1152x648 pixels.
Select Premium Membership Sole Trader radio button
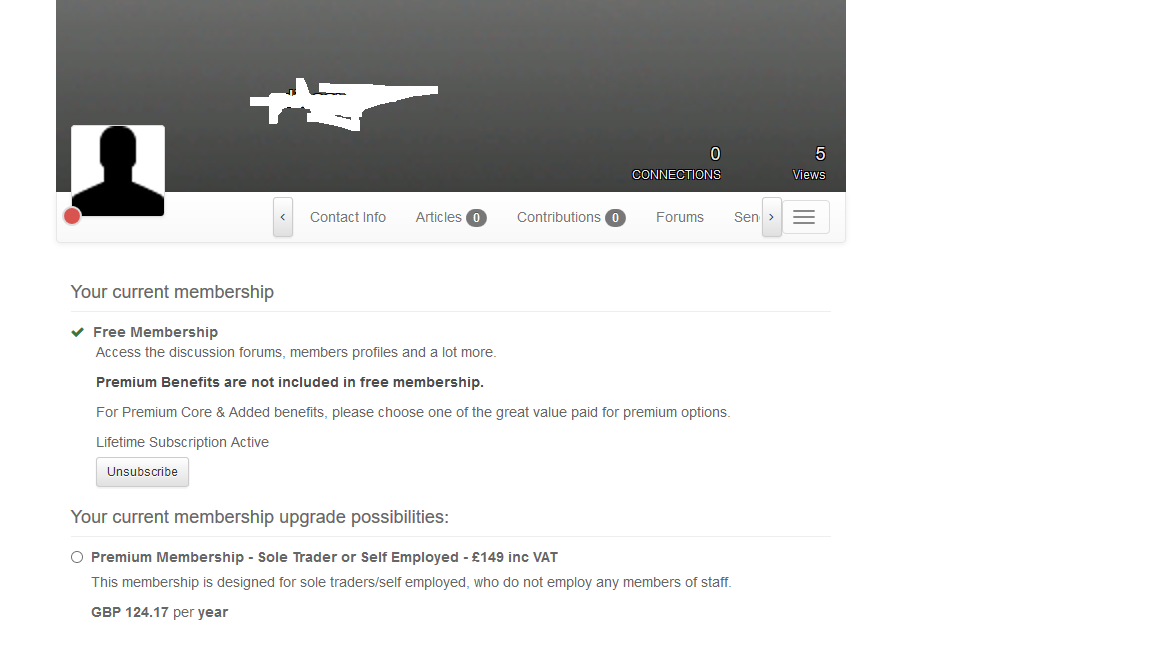(77, 557)
